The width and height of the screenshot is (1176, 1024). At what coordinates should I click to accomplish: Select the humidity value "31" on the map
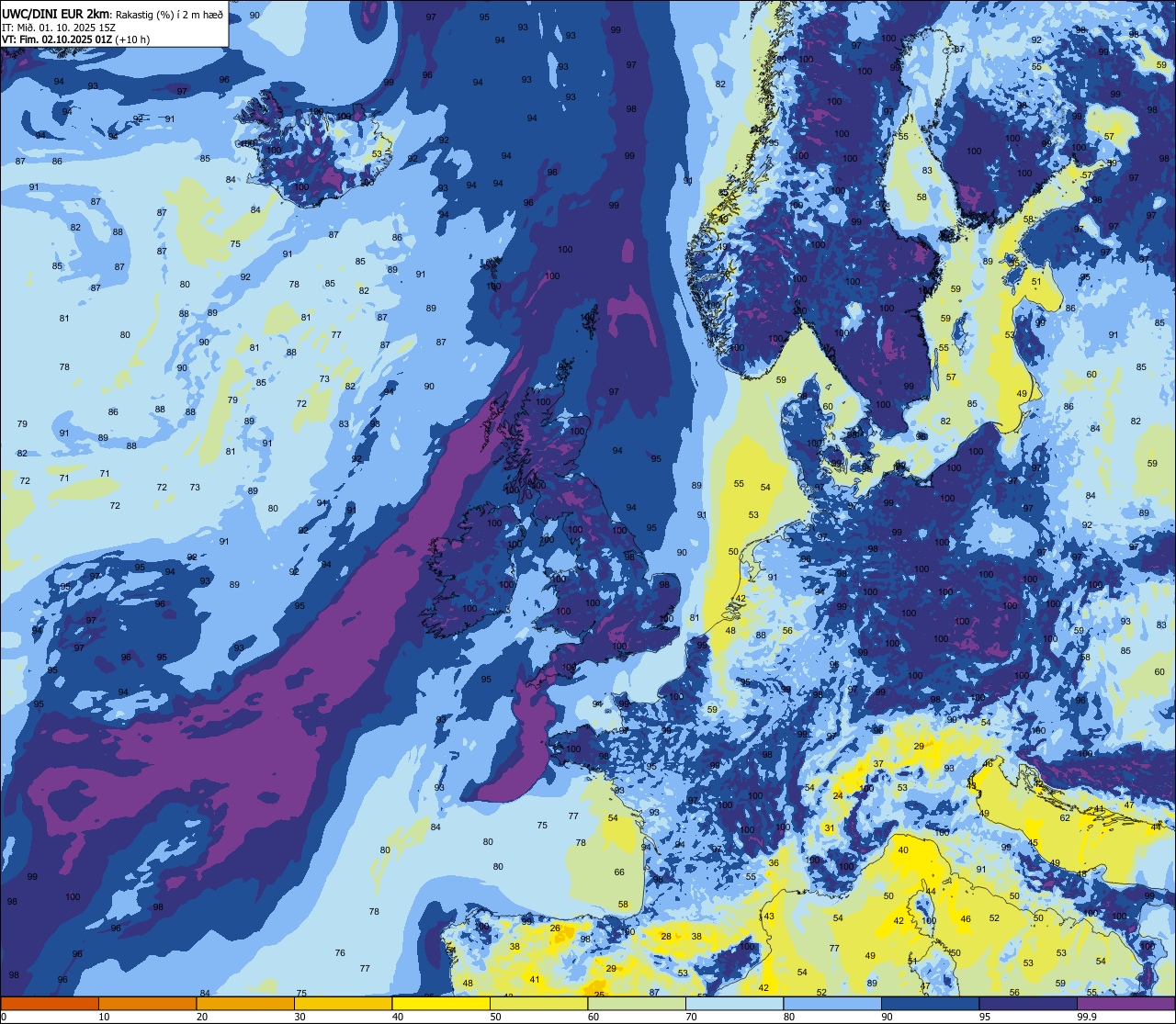pyautogui.click(x=829, y=828)
